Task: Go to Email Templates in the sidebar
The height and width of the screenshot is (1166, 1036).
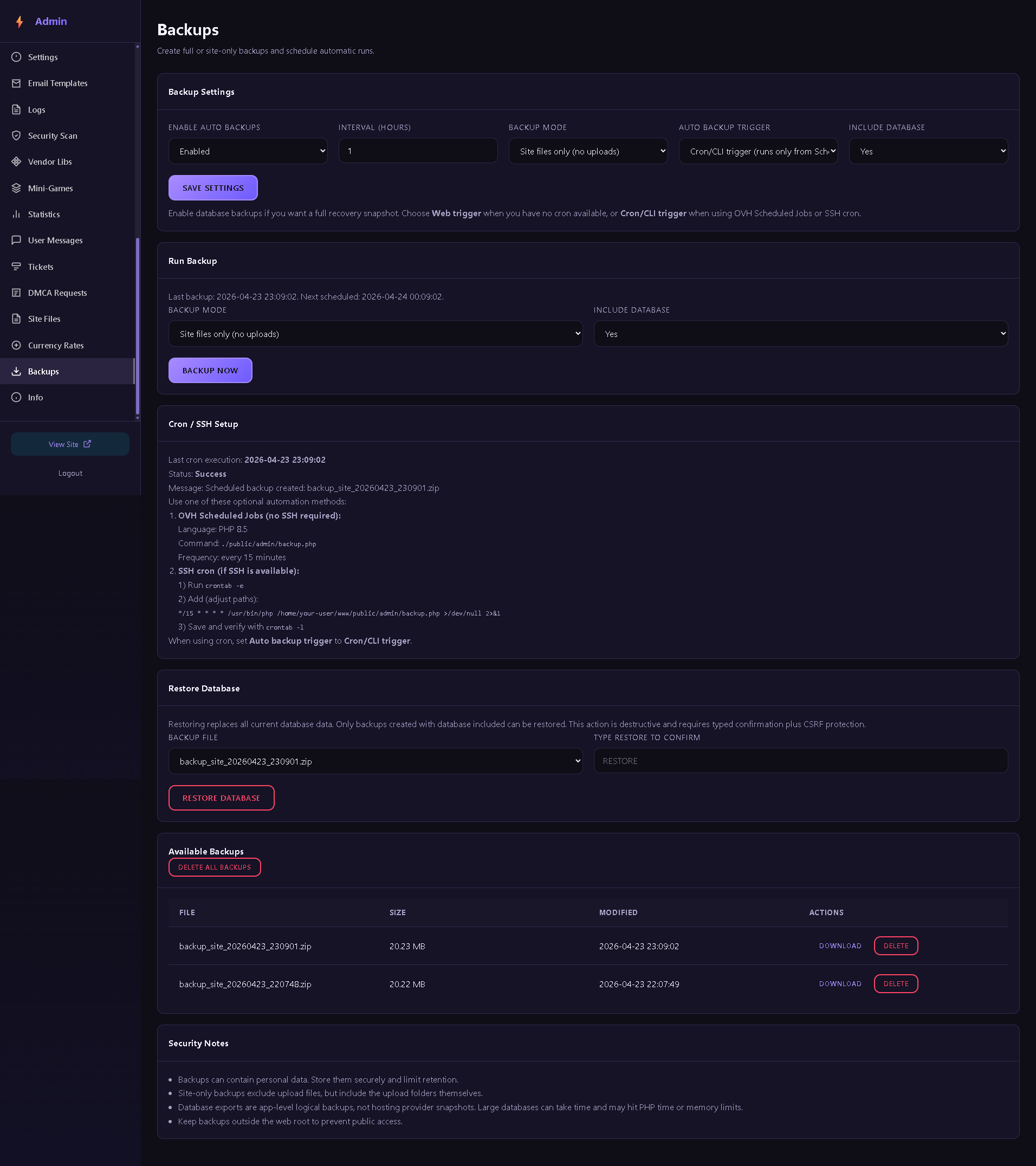Action: [x=67, y=83]
